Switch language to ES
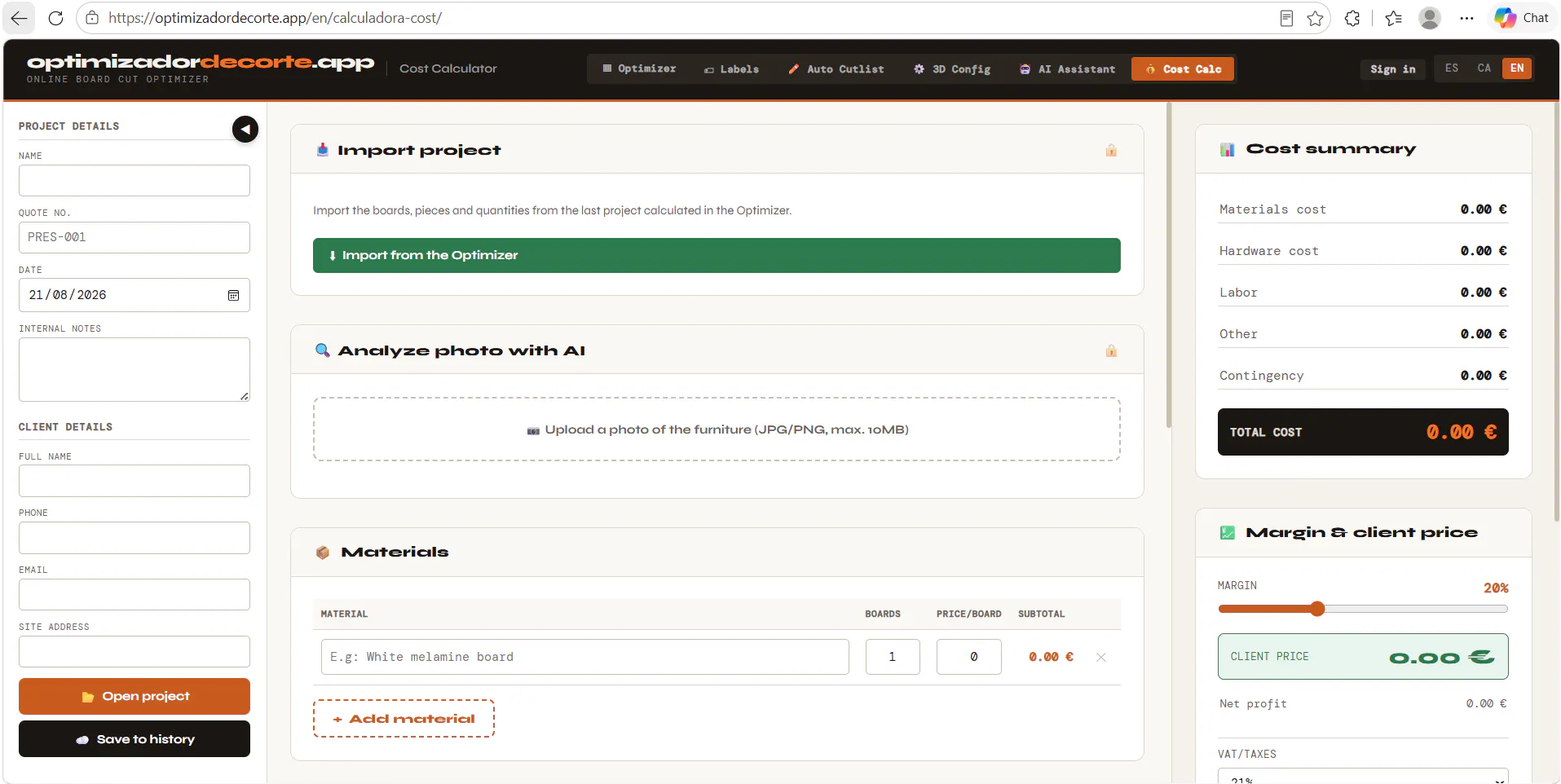Image resolution: width=1561 pixels, height=784 pixels. pyautogui.click(x=1452, y=68)
